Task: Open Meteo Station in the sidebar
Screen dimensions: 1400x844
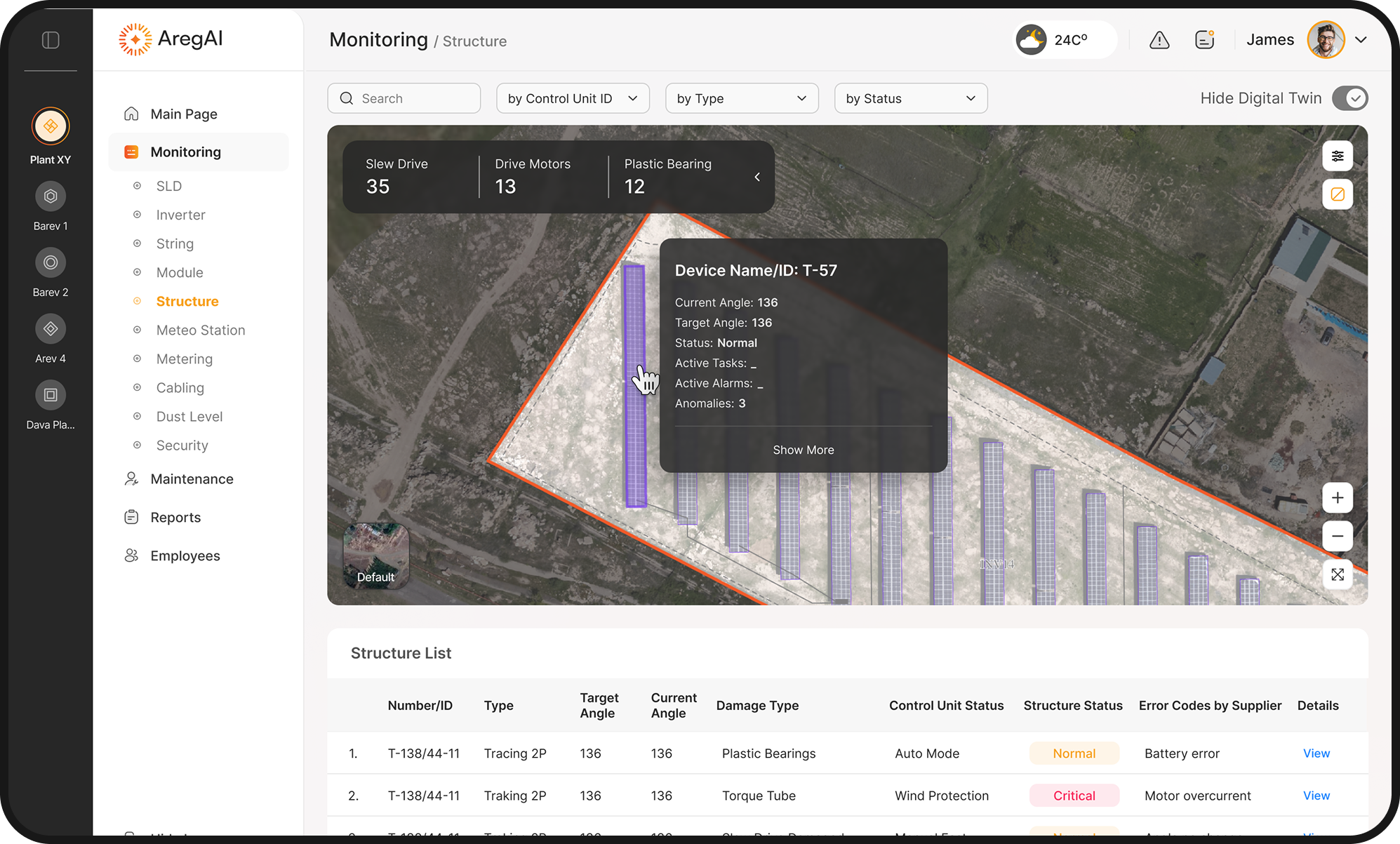Action: click(x=200, y=330)
